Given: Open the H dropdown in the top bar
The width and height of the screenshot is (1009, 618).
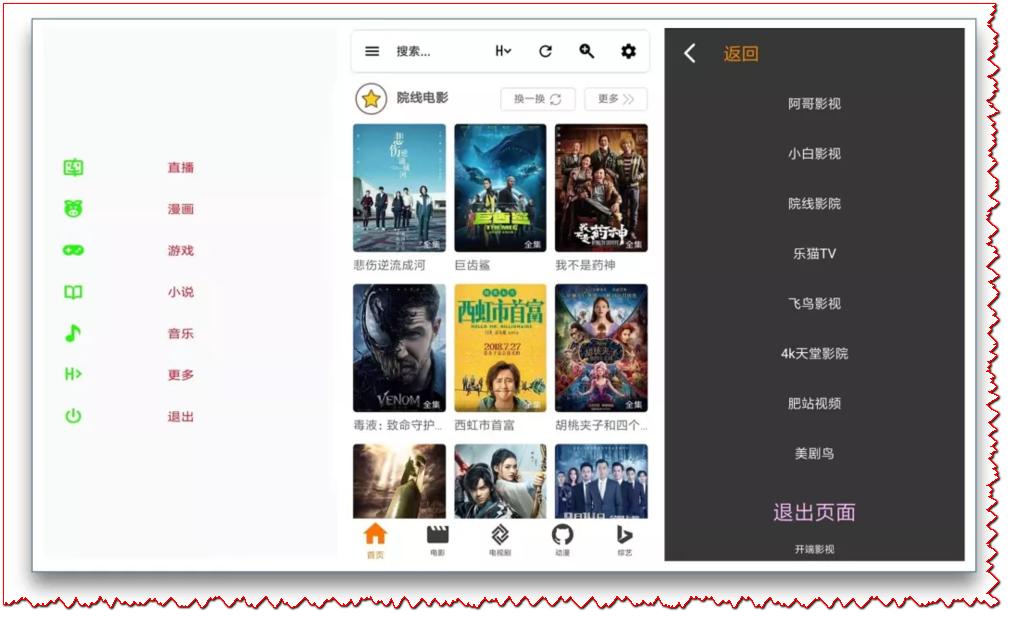Looking at the screenshot, I should coord(501,50).
